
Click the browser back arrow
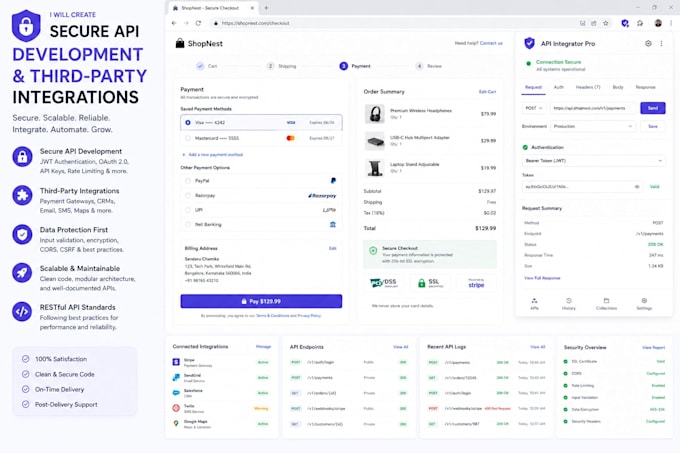[174, 23]
